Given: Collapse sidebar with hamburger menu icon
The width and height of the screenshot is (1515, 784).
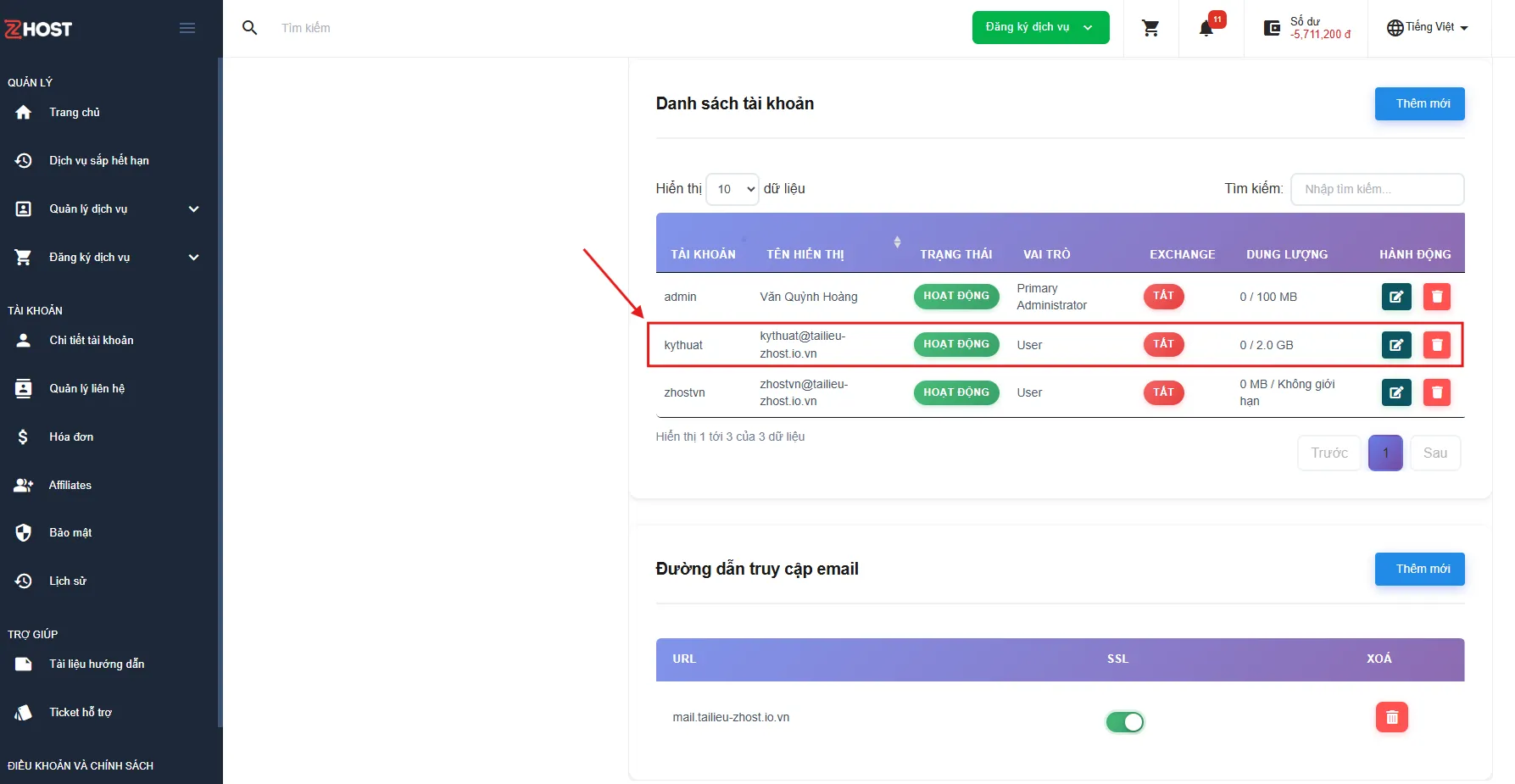Looking at the screenshot, I should 187,28.
